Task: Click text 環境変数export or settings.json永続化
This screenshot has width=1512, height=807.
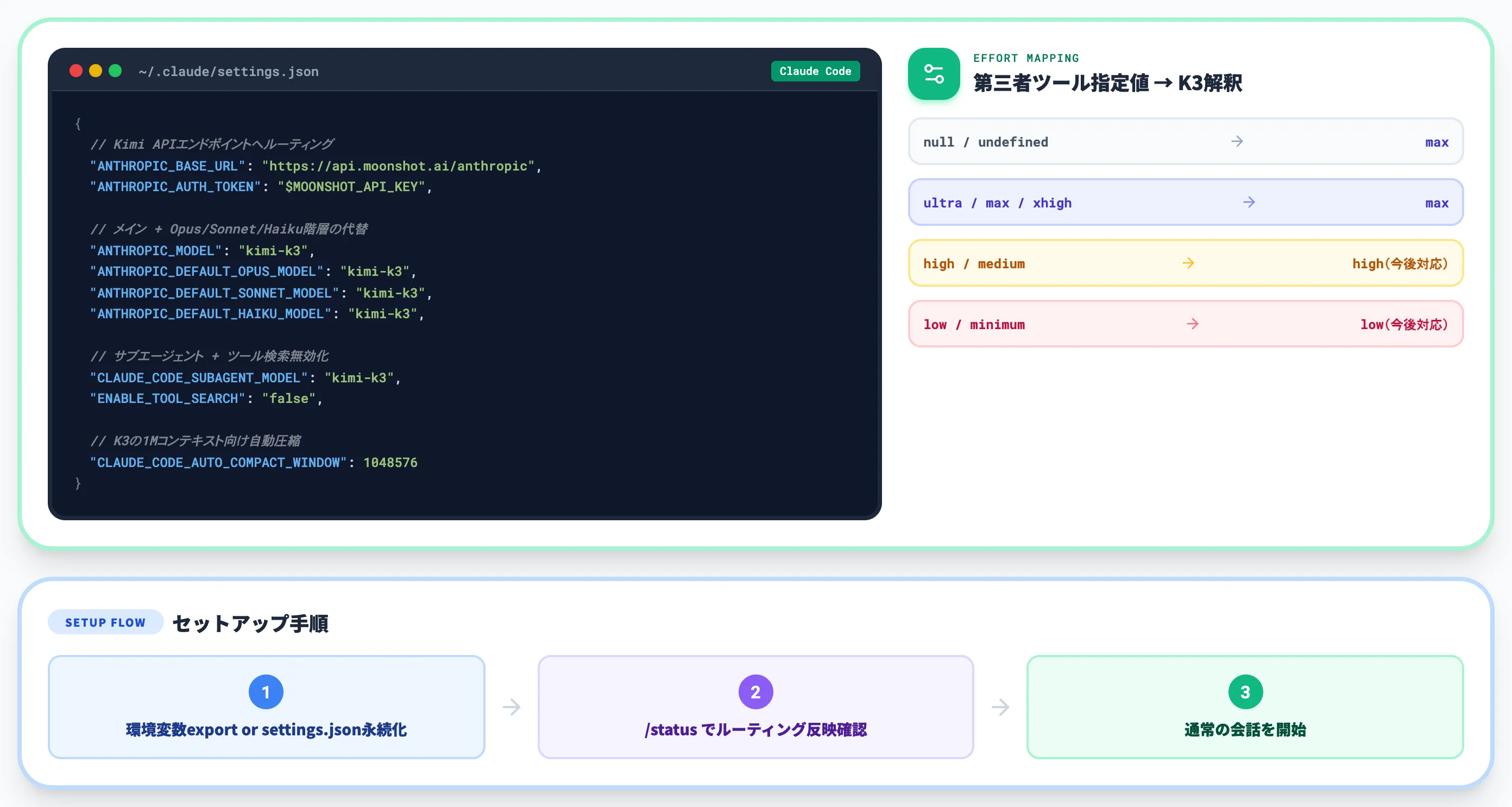Action: (x=267, y=729)
